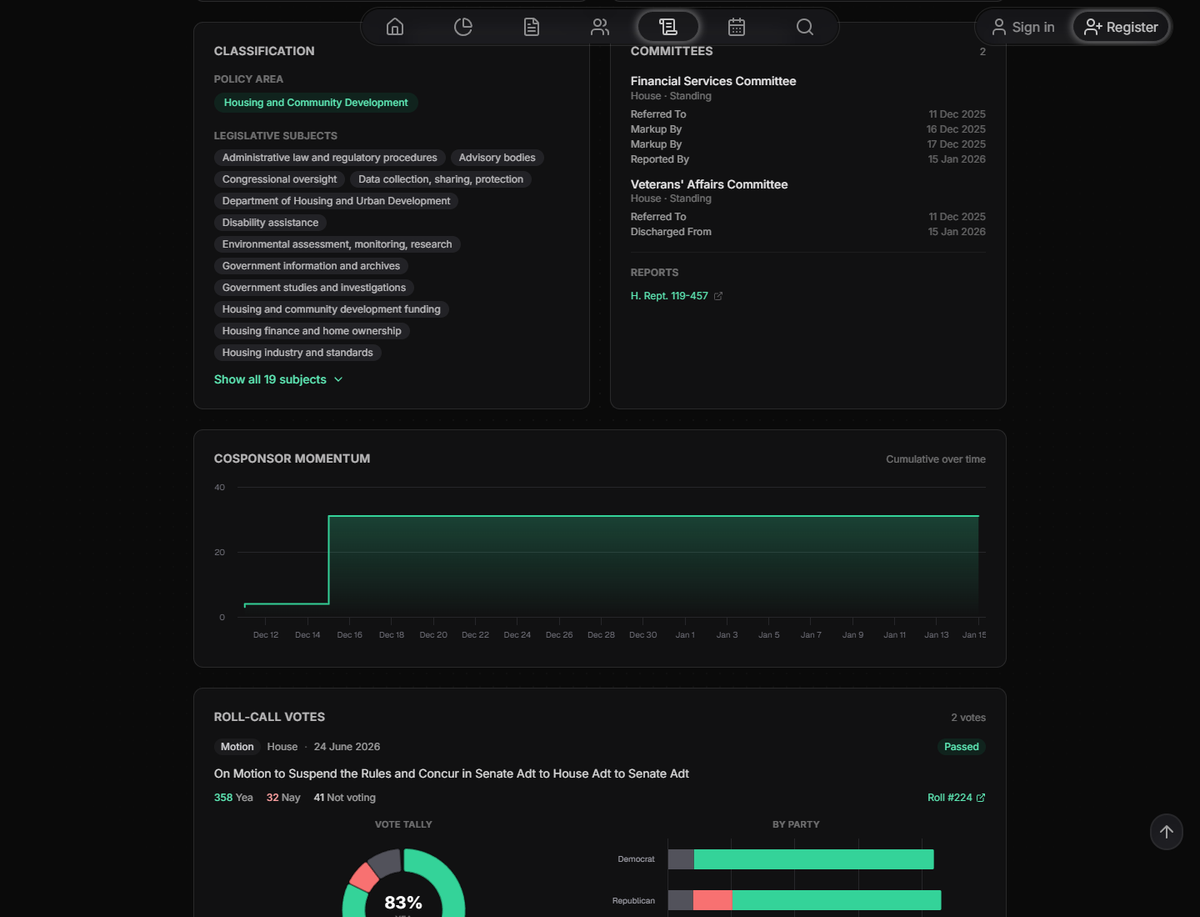1200x917 pixels.
Task: Click the scroll-to-top arrow button
Action: click(x=1166, y=832)
